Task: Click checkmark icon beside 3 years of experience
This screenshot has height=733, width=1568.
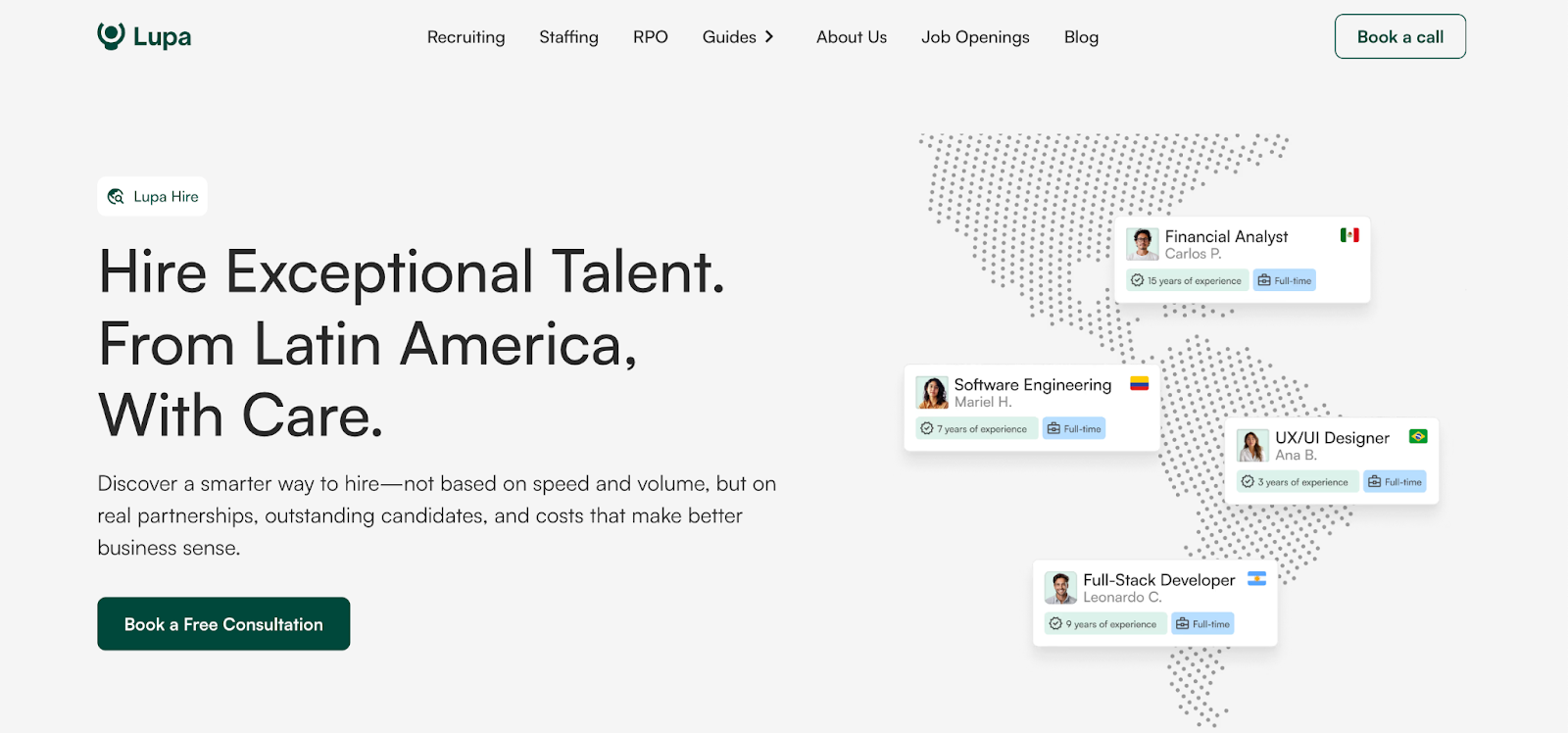Action: 1248,481
